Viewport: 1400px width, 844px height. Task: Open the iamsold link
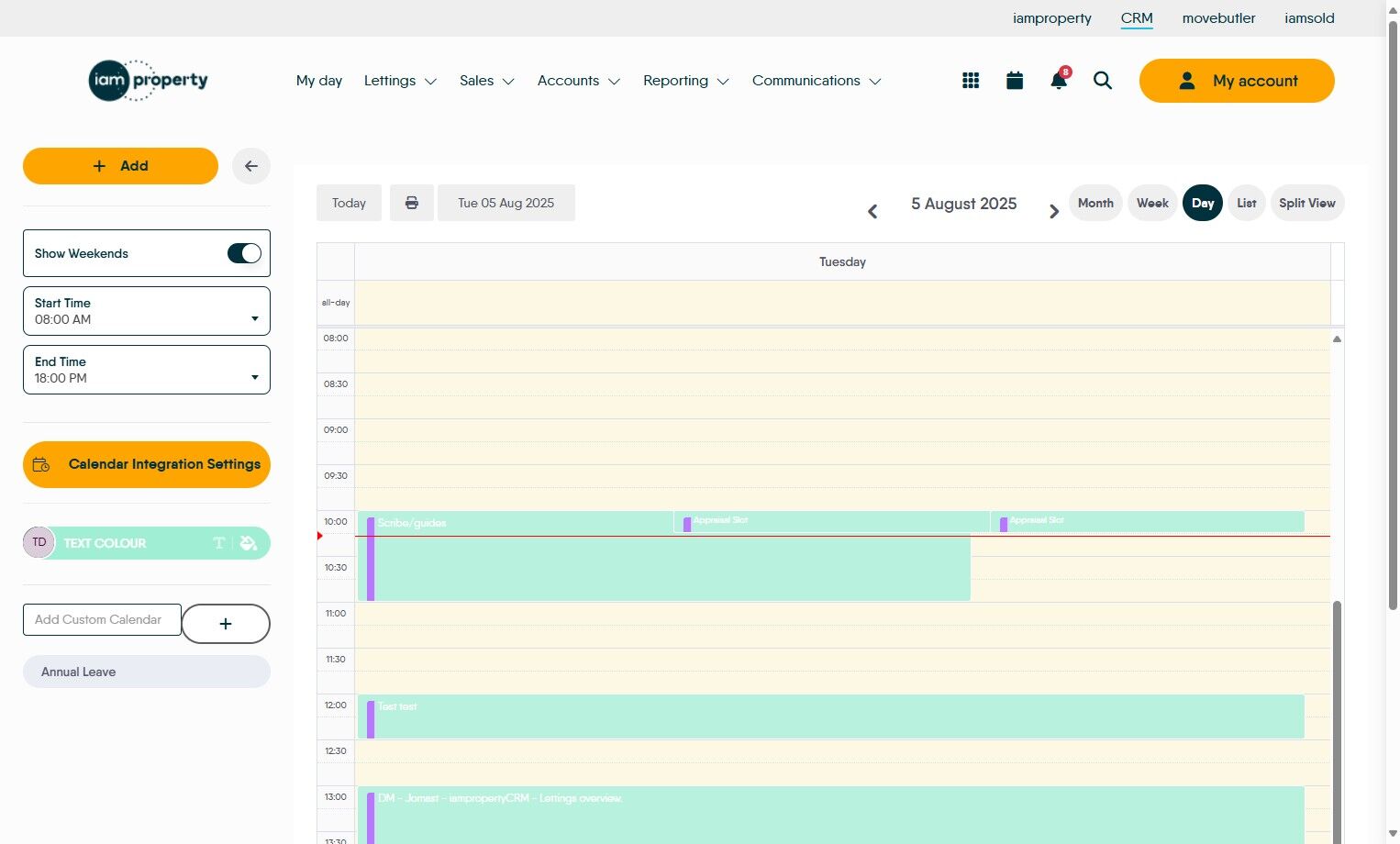point(1309,18)
